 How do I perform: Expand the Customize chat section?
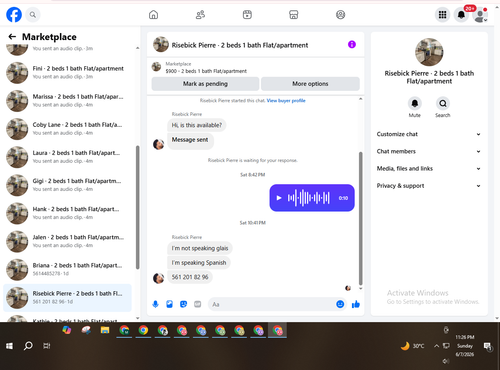[x=429, y=134]
